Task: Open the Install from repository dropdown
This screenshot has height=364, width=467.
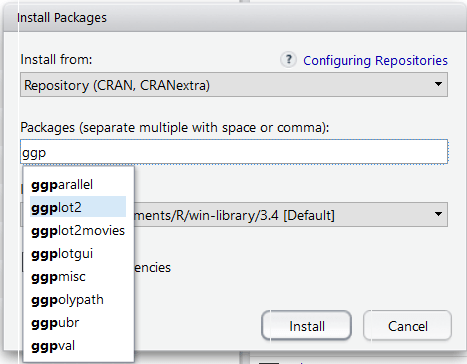Action: [234, 85]
